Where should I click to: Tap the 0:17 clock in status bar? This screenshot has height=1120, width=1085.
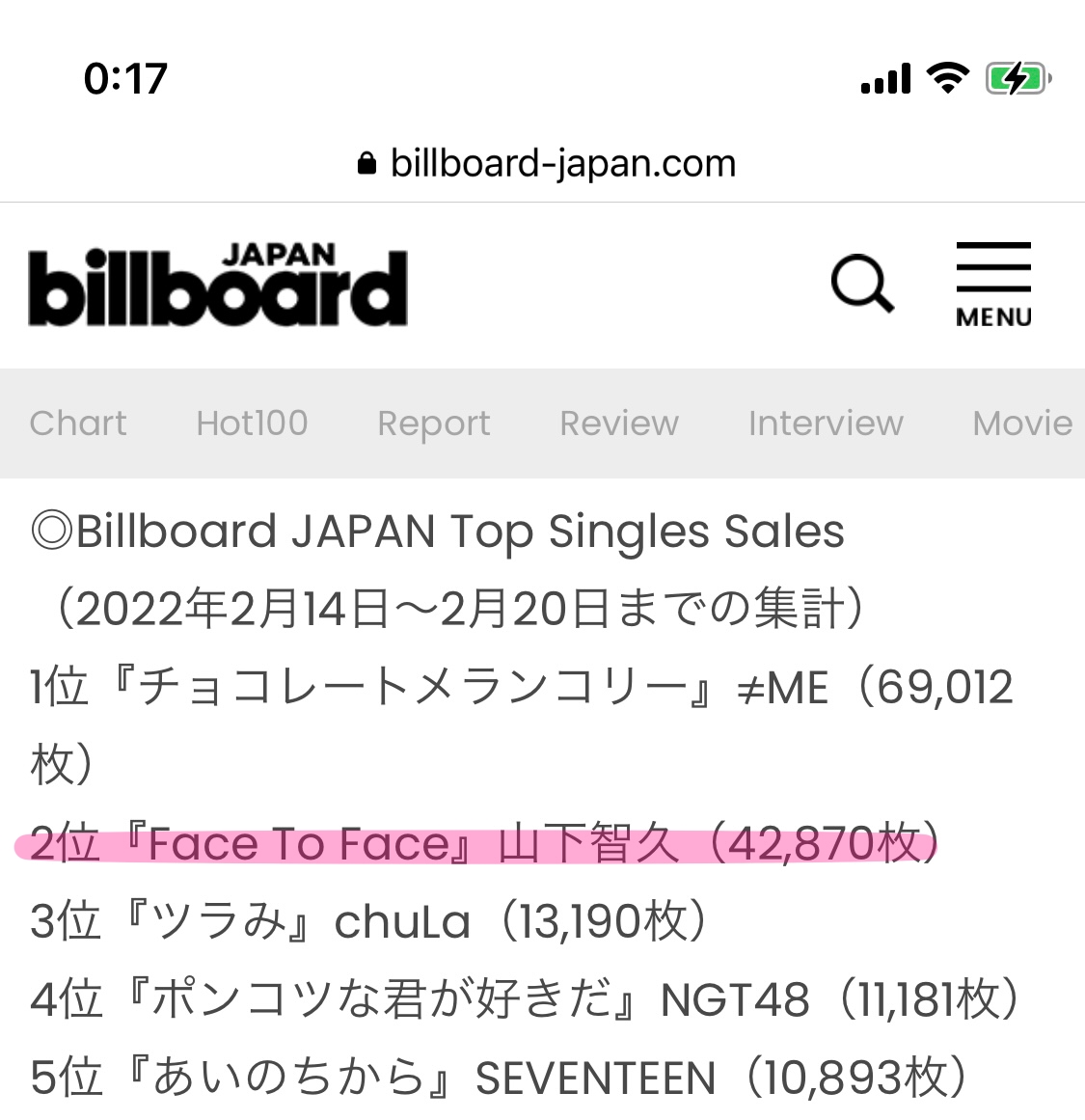[125, 79]
